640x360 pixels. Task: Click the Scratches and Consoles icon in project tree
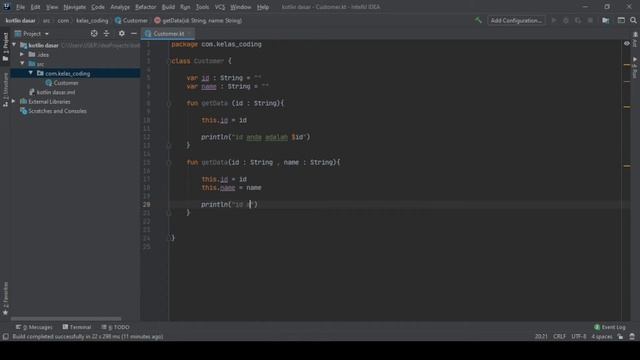[24, 111]
